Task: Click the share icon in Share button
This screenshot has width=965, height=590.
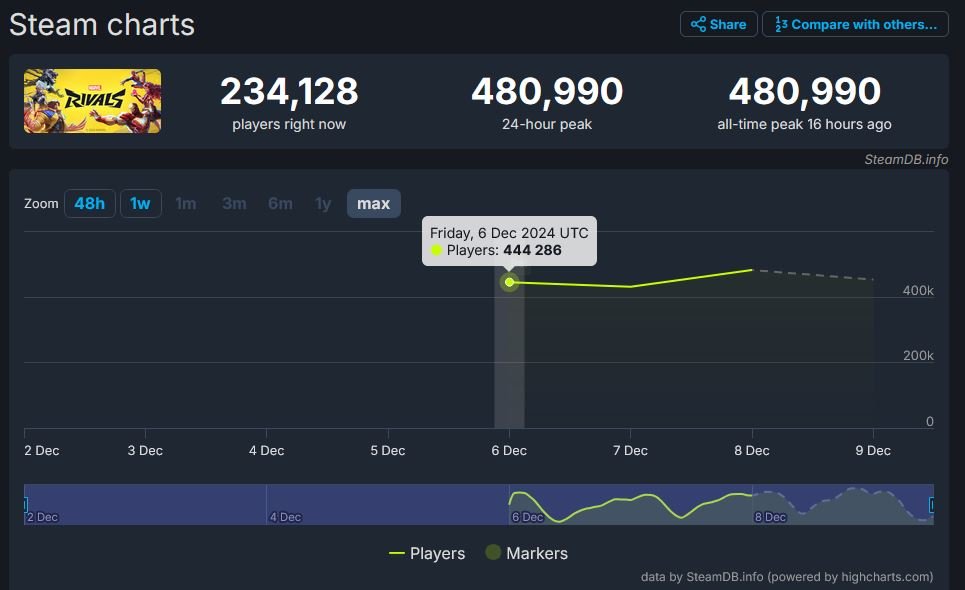Action: [698, 25]
